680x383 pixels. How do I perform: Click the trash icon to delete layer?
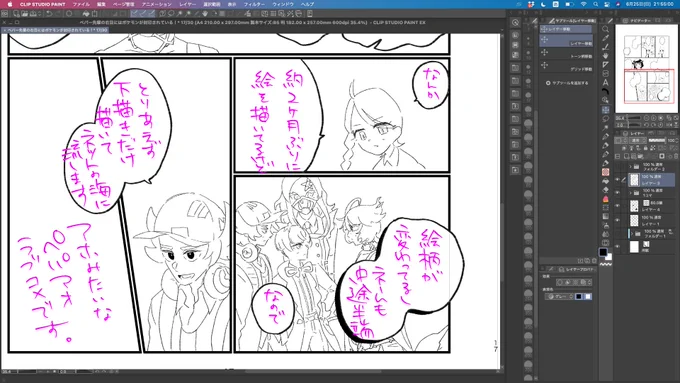[x=676, y=156]
